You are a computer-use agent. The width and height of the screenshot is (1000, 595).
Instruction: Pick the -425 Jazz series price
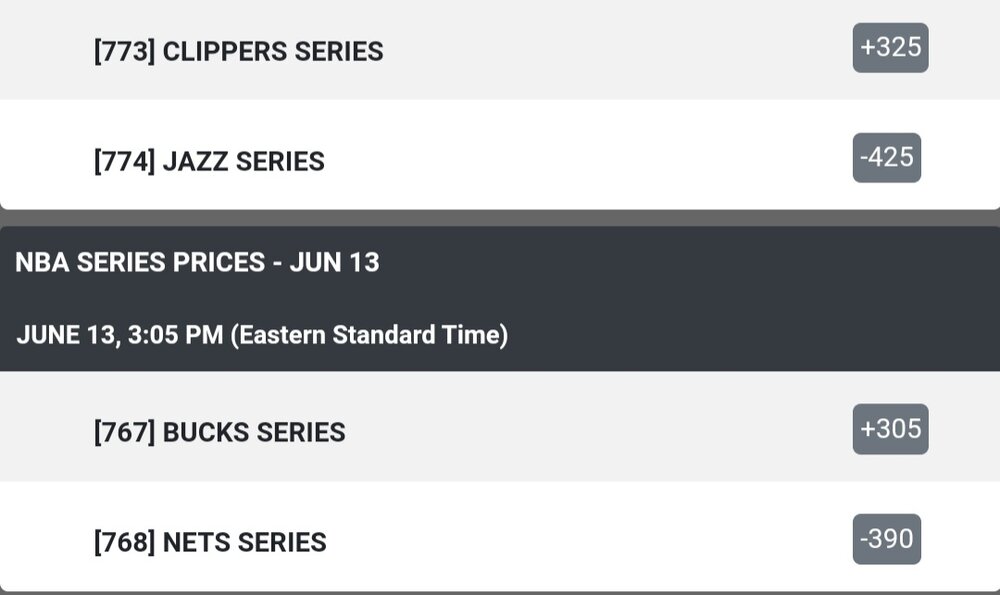pos(886,158)
